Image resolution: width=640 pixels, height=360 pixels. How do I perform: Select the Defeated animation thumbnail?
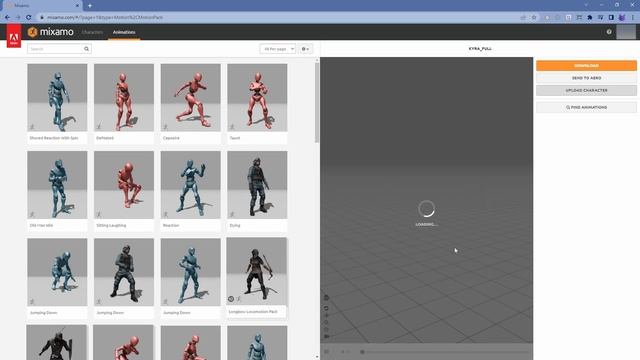124,98
